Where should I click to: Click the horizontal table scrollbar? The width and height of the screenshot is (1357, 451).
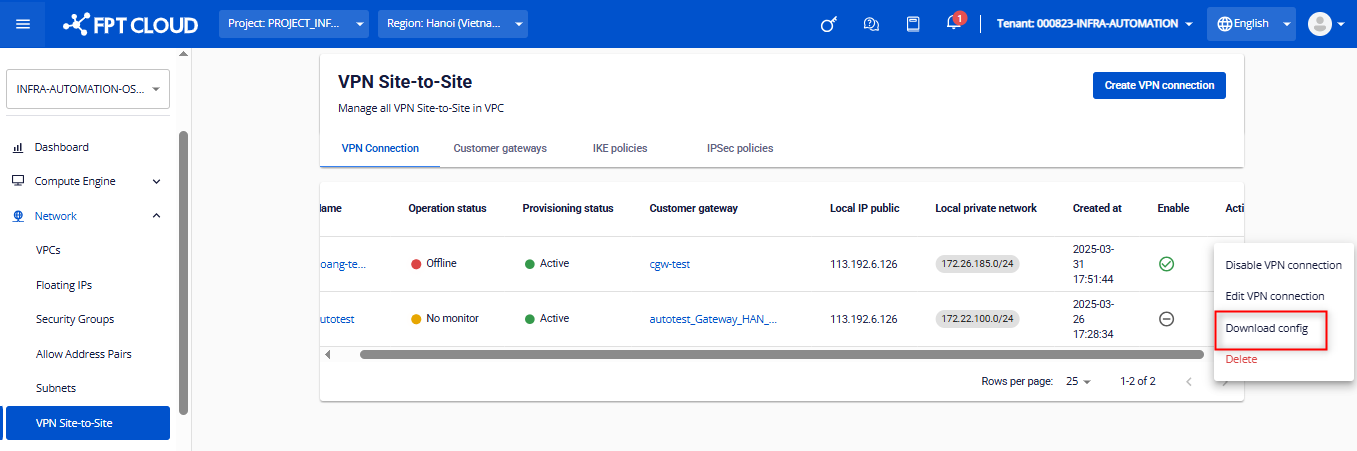click(780, 354)
